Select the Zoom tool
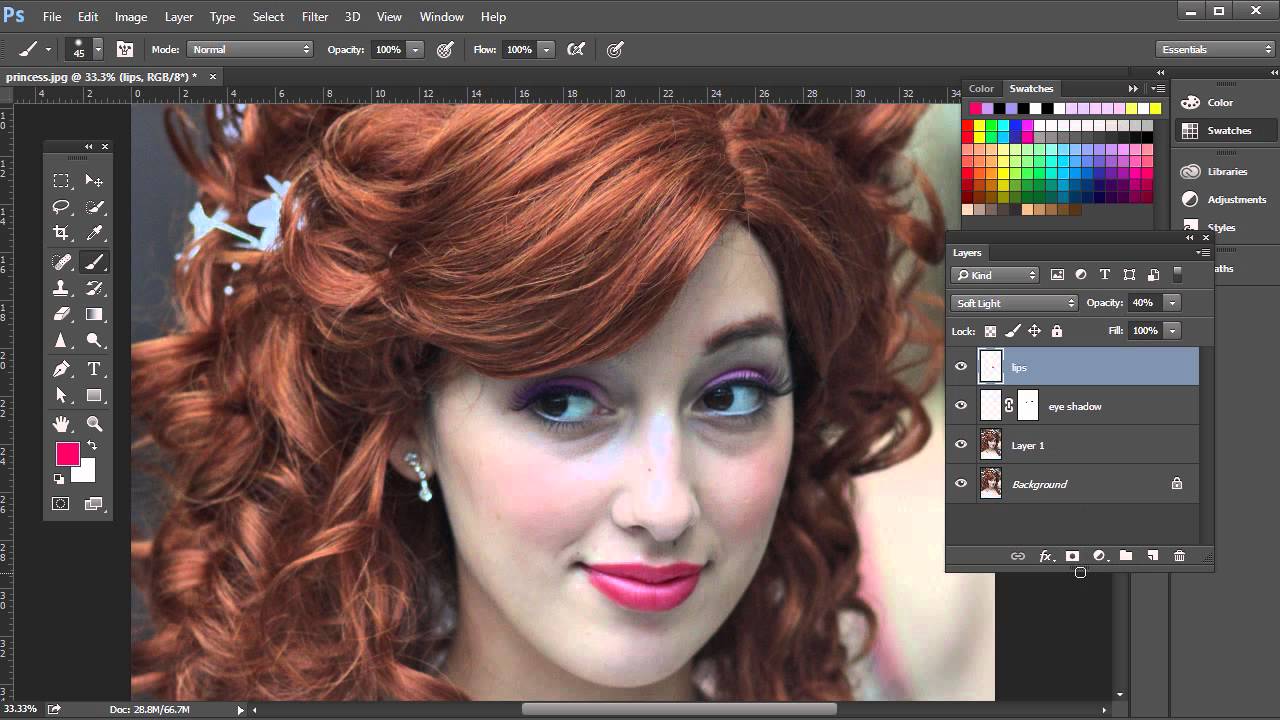This screenshot has height=720, width=1280. click(x=94, y=424)
